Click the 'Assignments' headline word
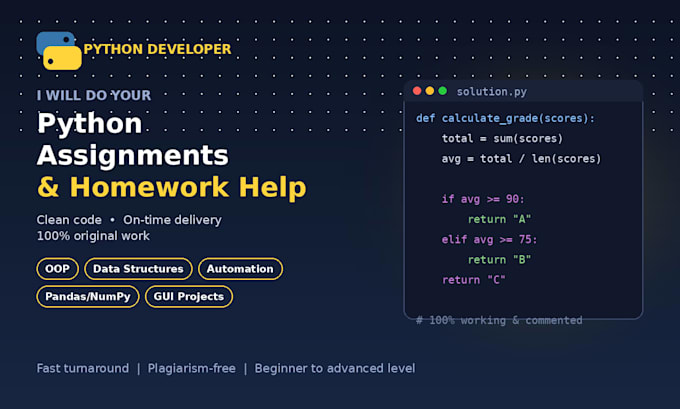680x409 pixels. [x=133, y=155]
